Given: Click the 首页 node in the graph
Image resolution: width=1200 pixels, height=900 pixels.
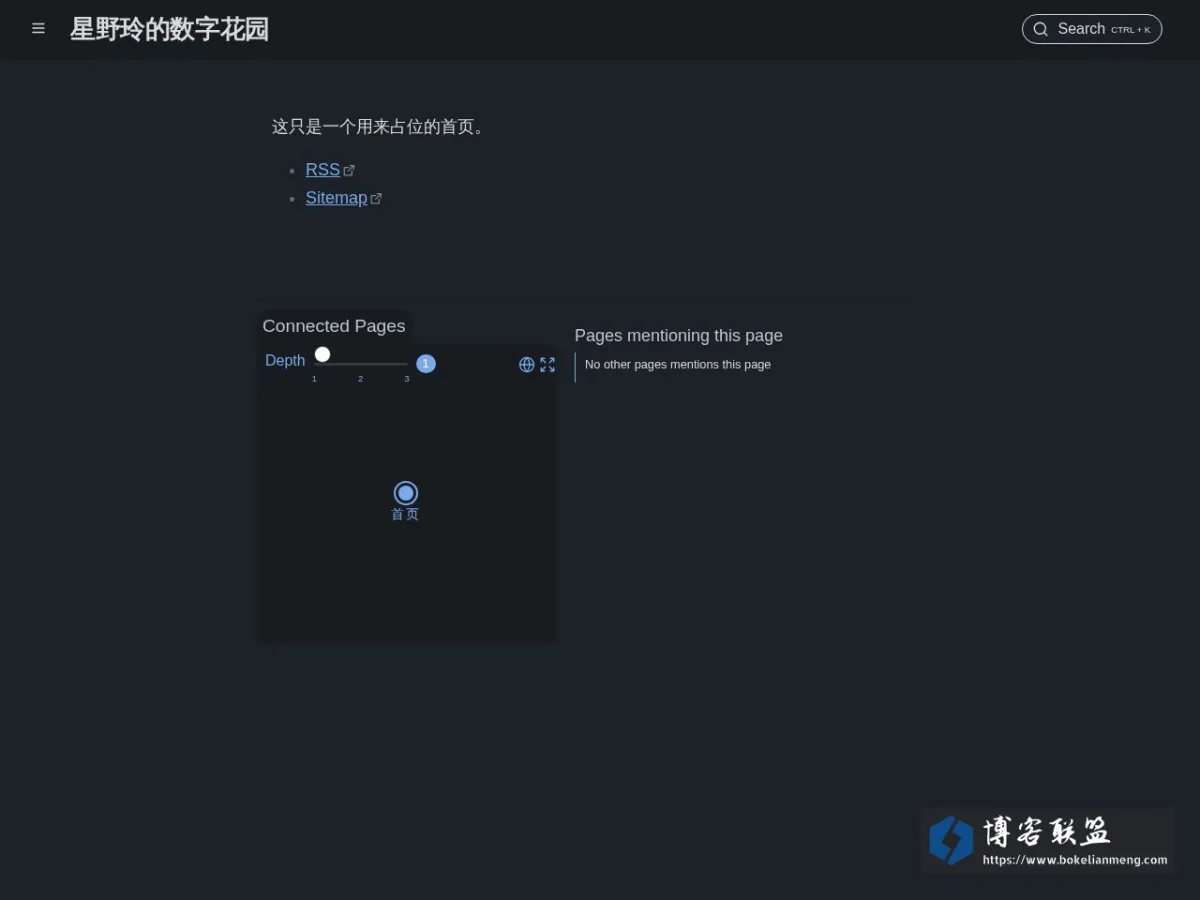Looking at the screenshot, I should pos(405,493).
